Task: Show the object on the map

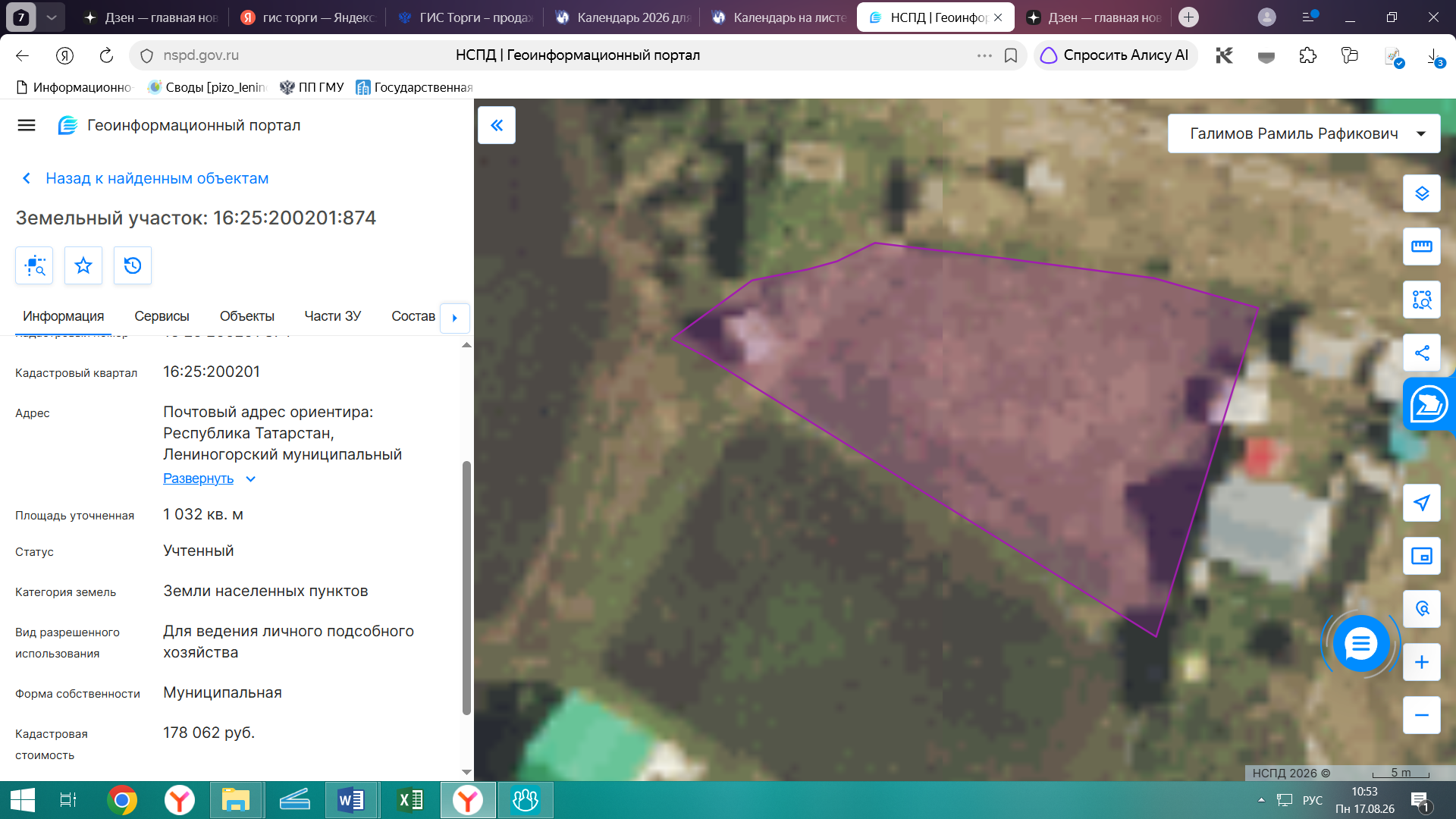Action: [34, 265]
